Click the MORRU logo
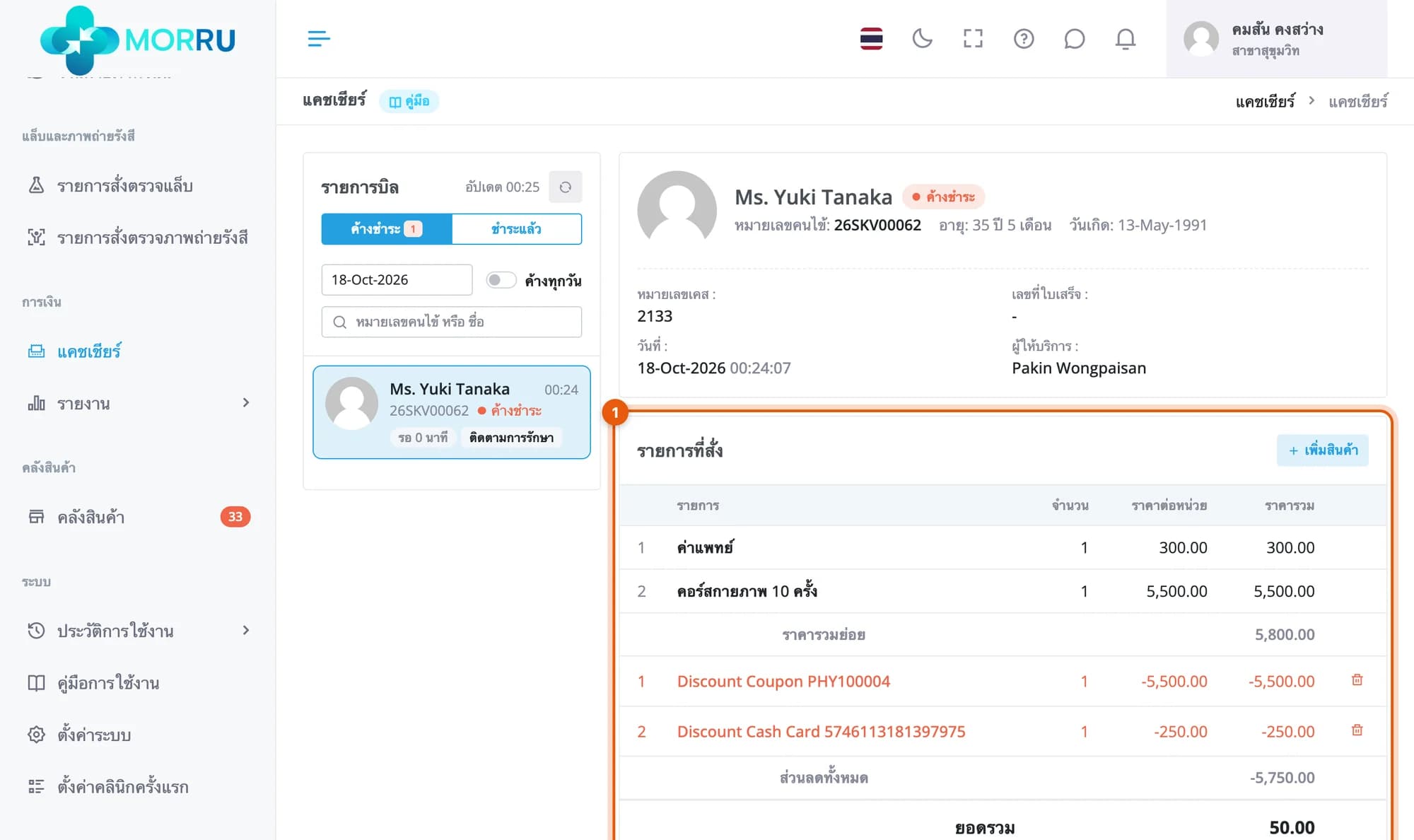The width and height of the screenshot is (1414, 840). 138,39
